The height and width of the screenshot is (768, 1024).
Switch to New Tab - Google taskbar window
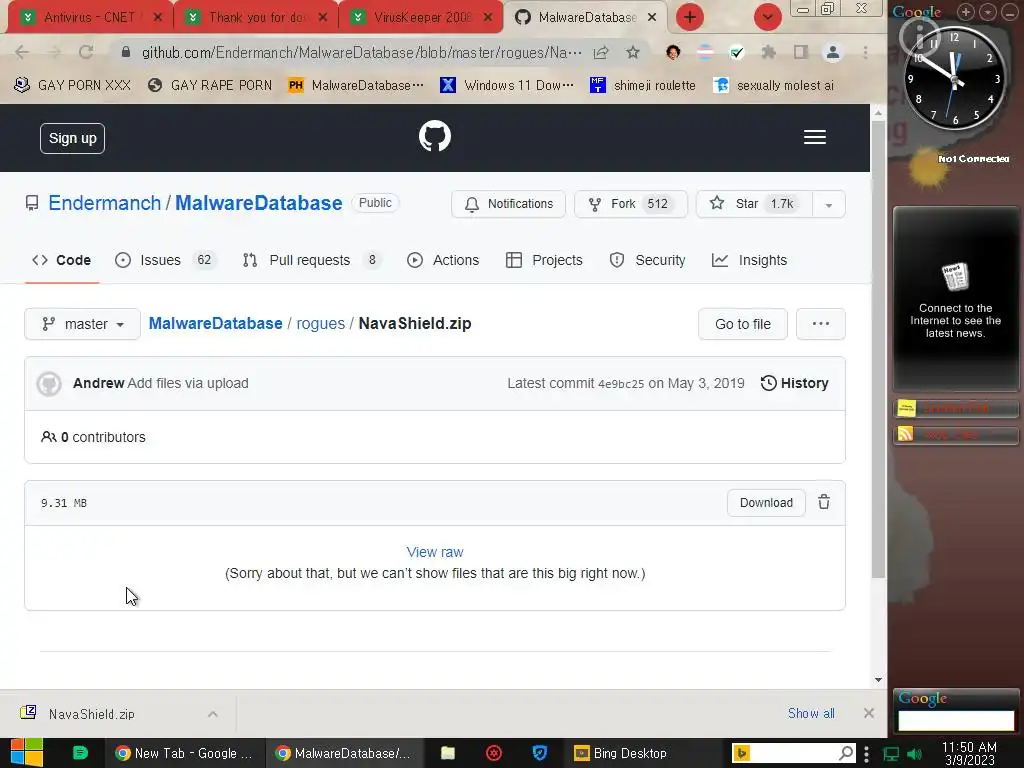pos(184,753)
